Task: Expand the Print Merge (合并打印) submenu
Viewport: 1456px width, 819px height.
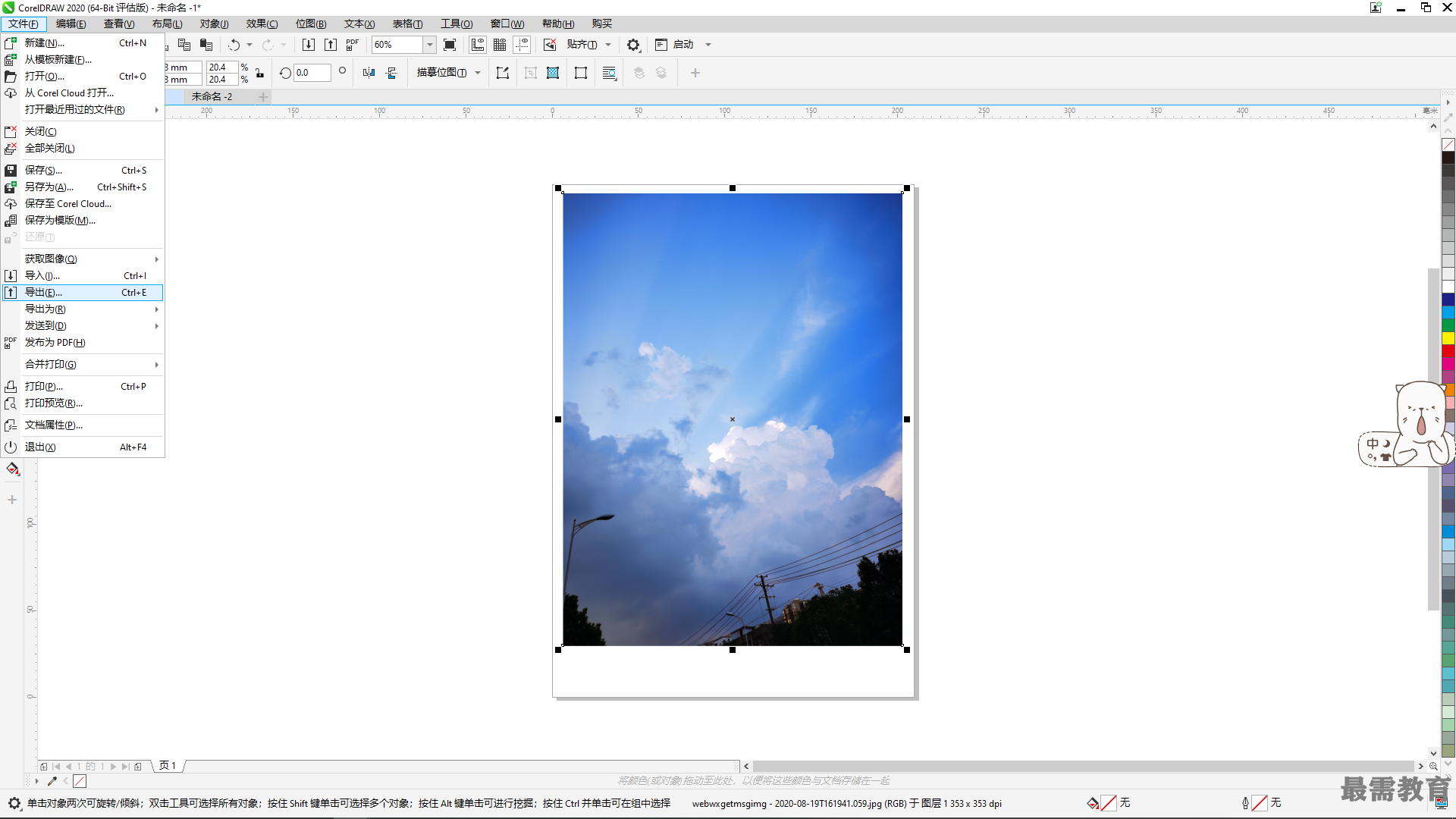Action: pos(83,365)
